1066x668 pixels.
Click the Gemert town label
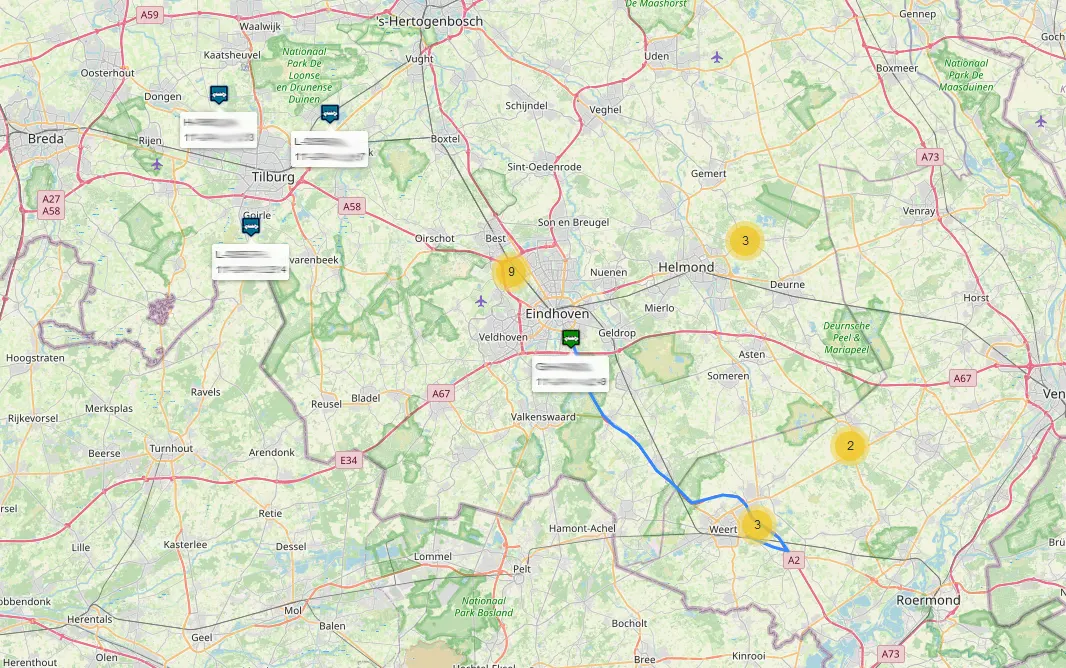click(708, 173)
